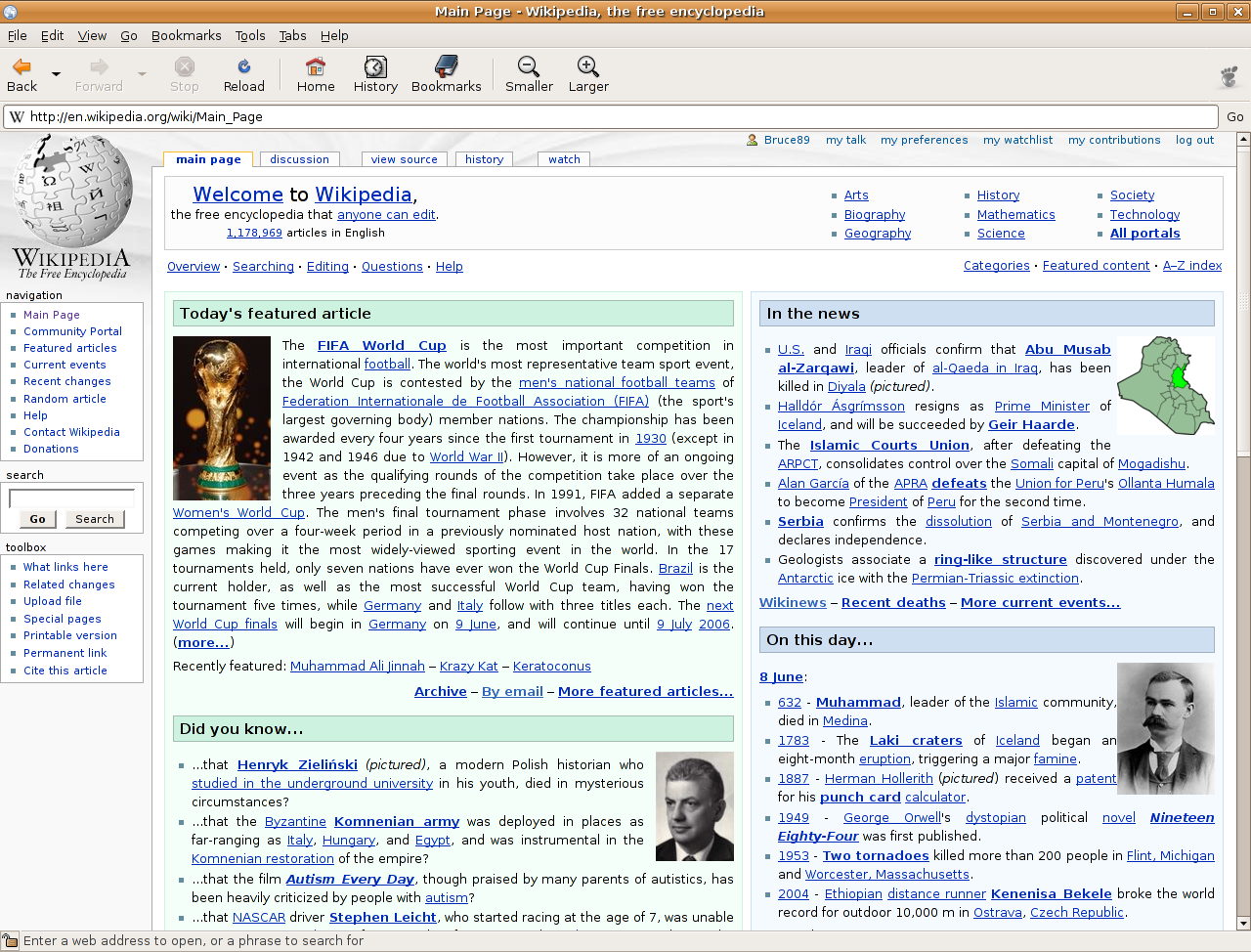Open the Donations sidebar link

pos(51,449)
